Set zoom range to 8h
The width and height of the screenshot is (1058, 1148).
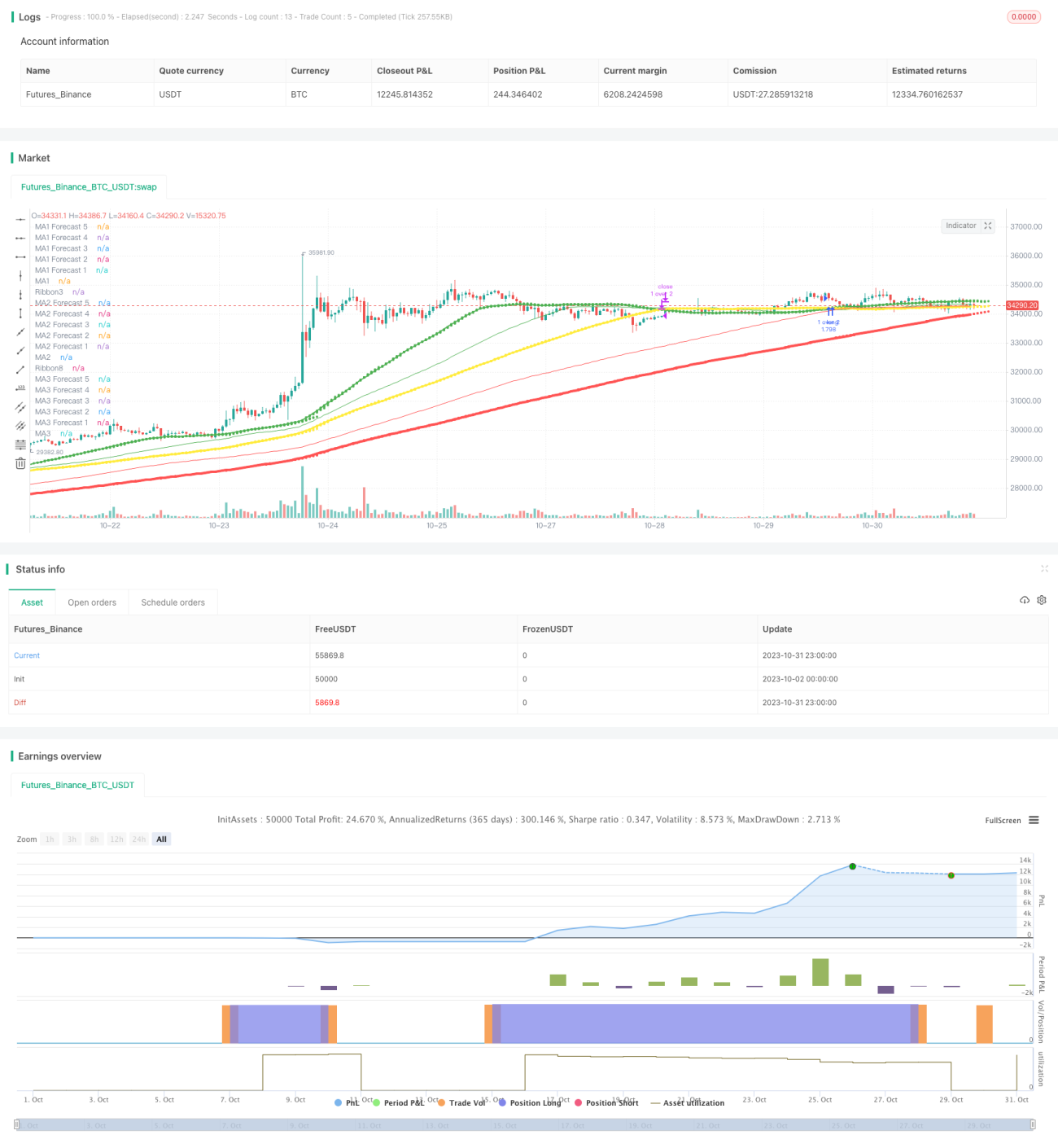pos(94,839)
